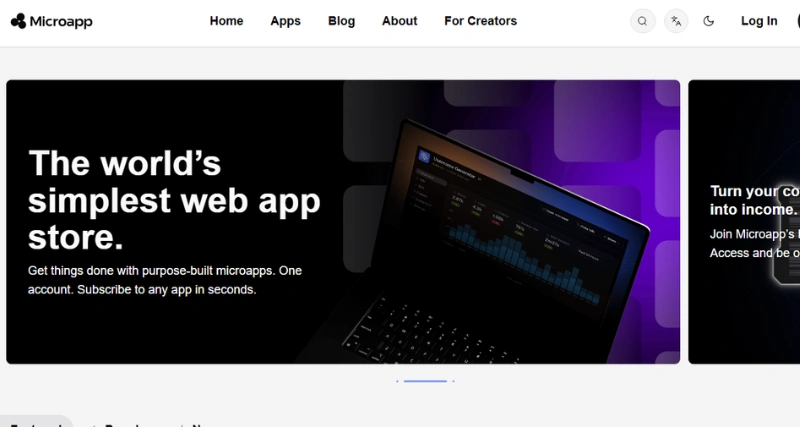Image resolution: width=800 pixels, height=427 pixels.
Task: Open the Apps nav item
Action: click(286, 21)
